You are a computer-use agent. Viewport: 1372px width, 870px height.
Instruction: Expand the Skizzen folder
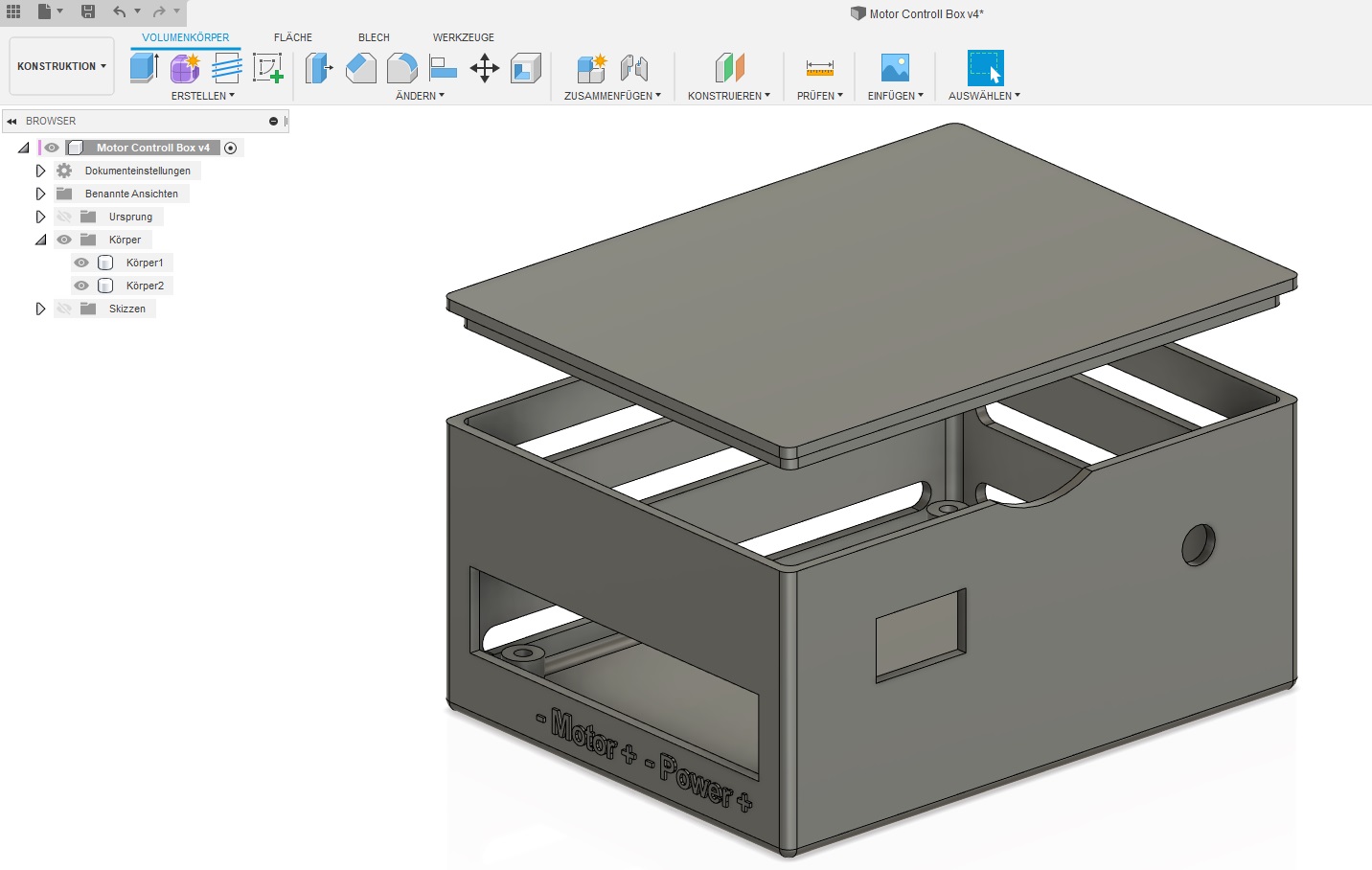(x=40, y=309)
